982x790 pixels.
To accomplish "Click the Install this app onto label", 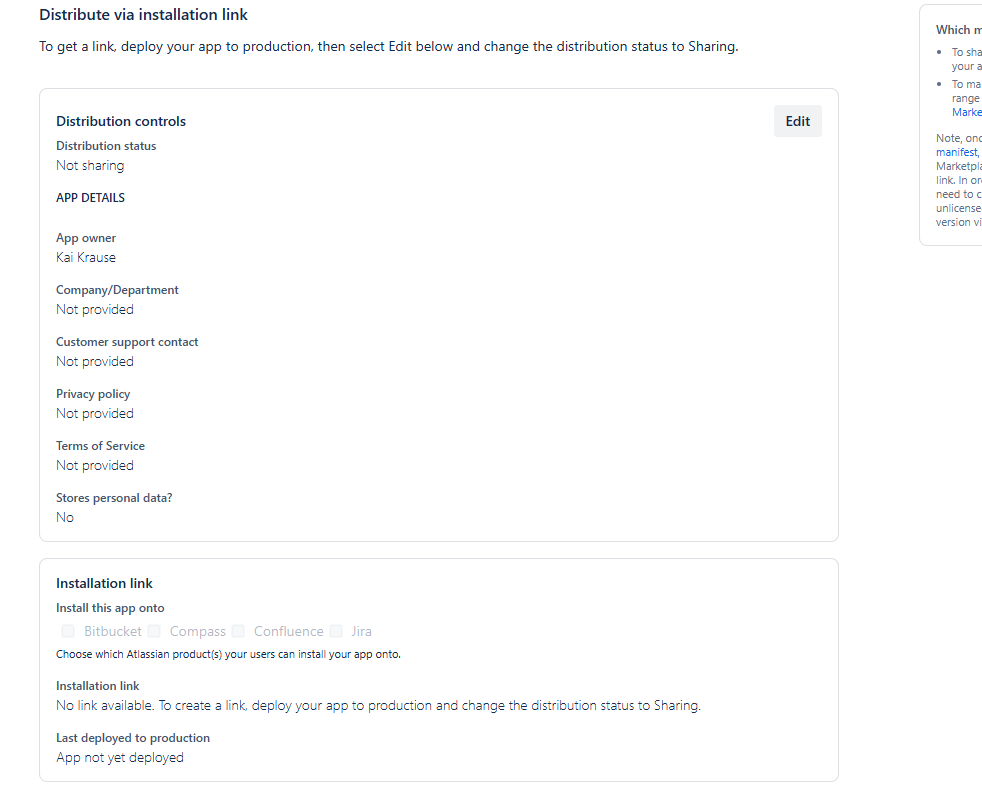I will tap(110, 607).
